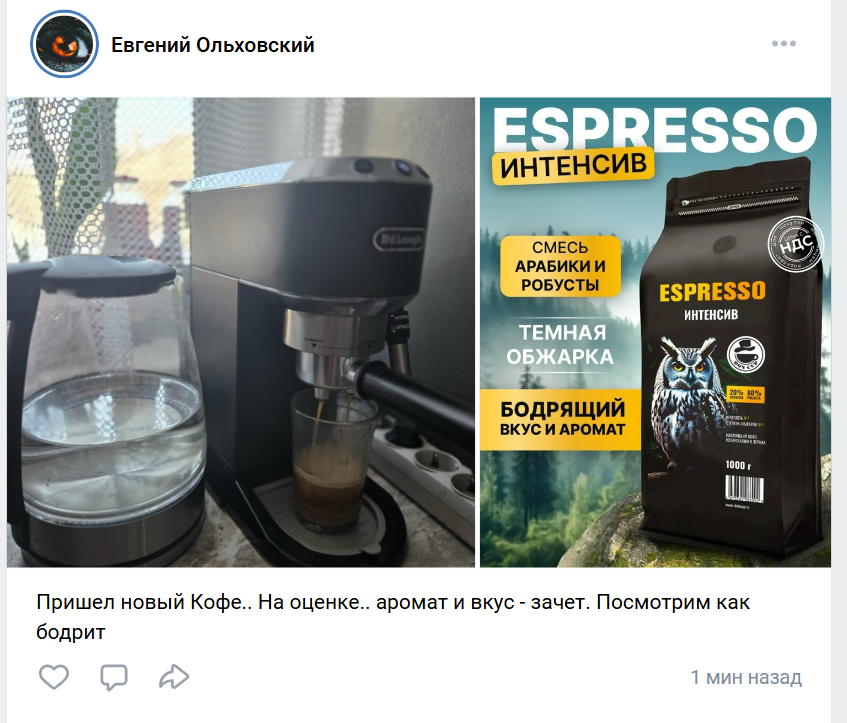This screenshot has width=847, height=723.
Task: Click the 'СМЕСЬ АРАБИКИ И РОБУСТЫ' yellow label
Action: tap(560, 266)
